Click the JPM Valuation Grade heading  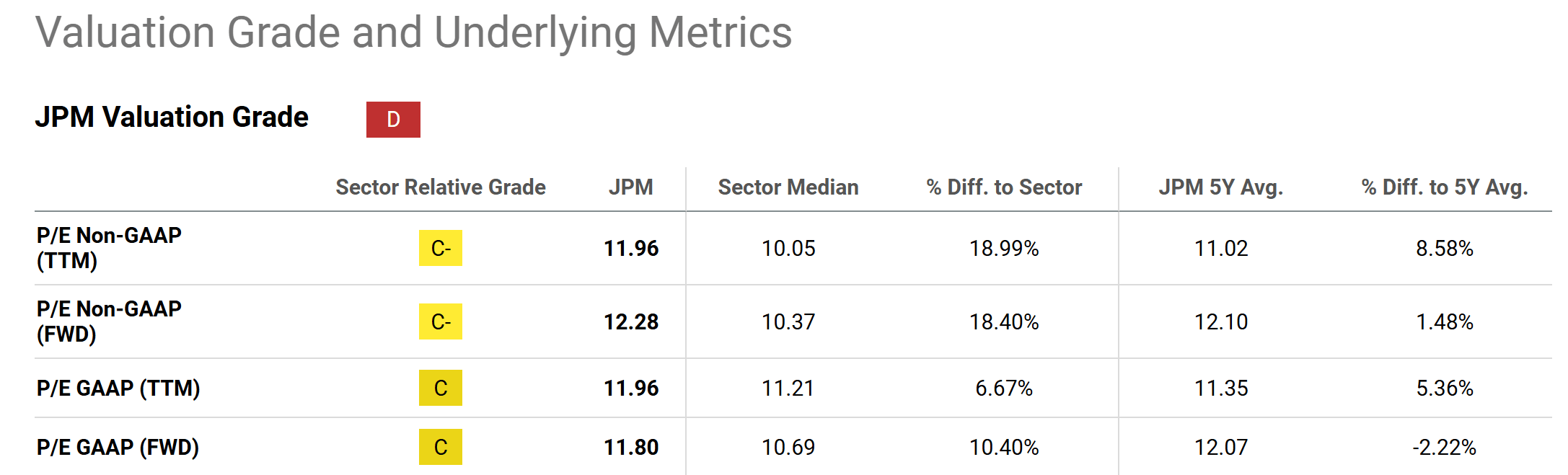(x=172, y=117)
